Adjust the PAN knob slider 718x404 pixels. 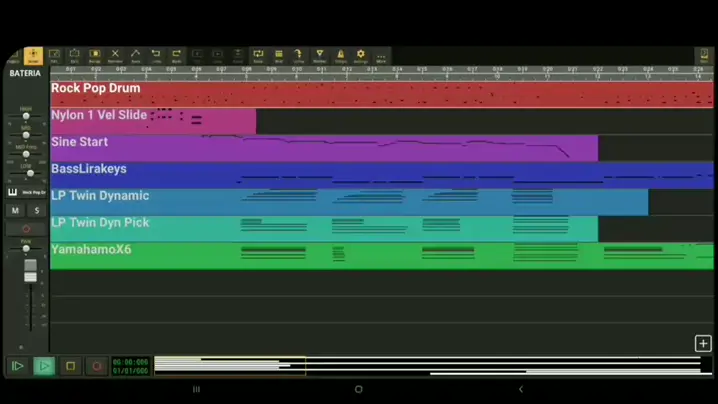[x=26, y=248]
